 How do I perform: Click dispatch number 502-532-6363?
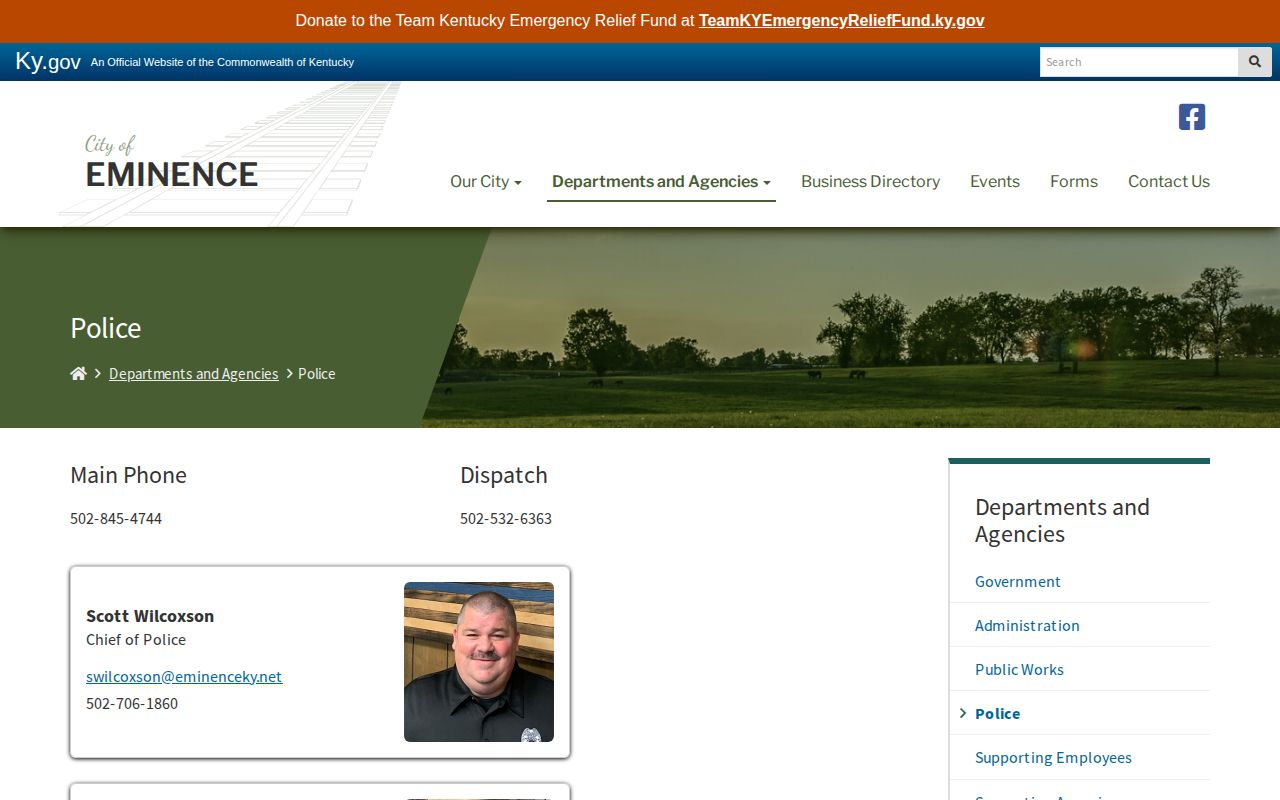pyautogui.click(x=506, y=518)
